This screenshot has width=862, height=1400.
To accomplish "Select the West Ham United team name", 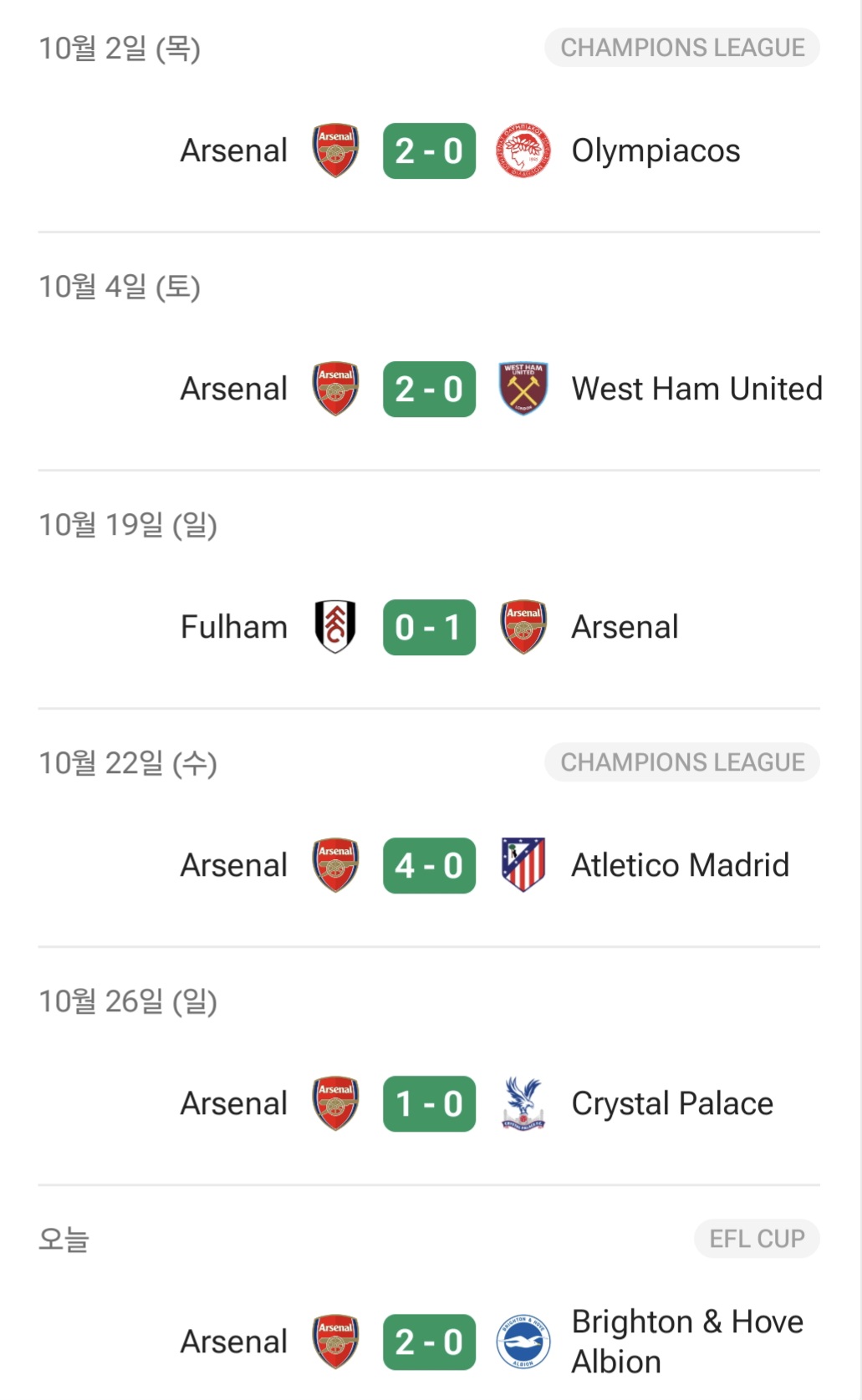I will (696, 389).
